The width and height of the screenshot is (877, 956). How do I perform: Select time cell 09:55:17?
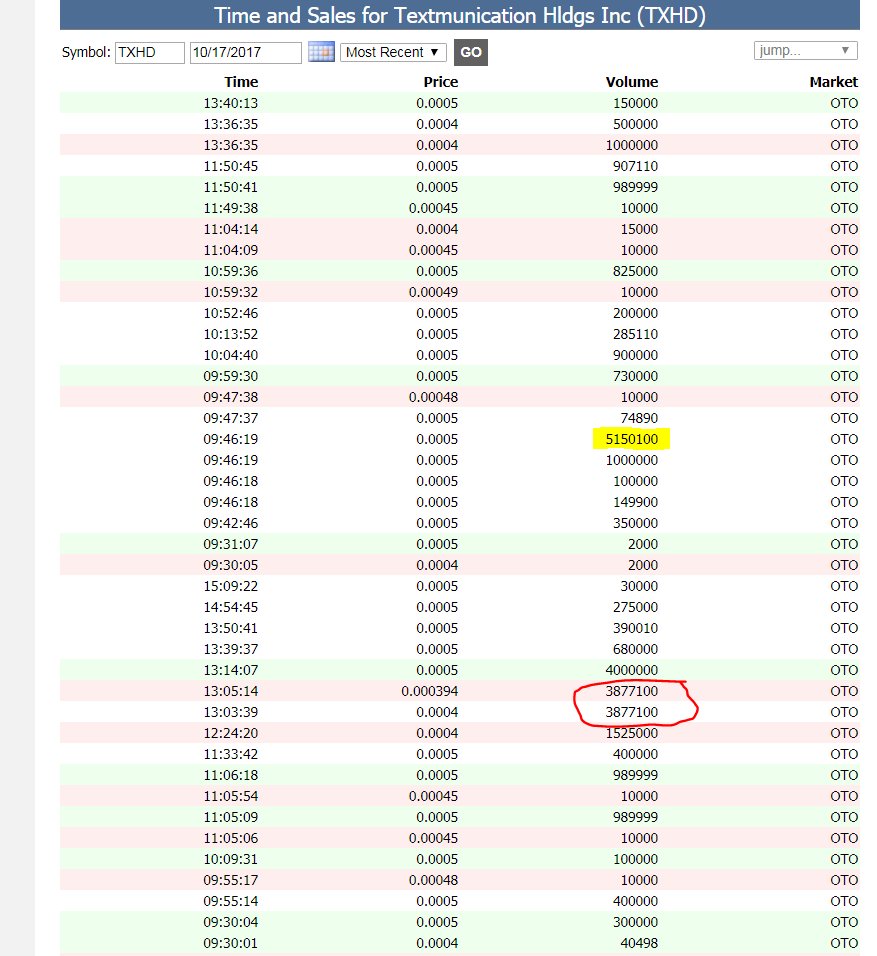click(231, 880)
